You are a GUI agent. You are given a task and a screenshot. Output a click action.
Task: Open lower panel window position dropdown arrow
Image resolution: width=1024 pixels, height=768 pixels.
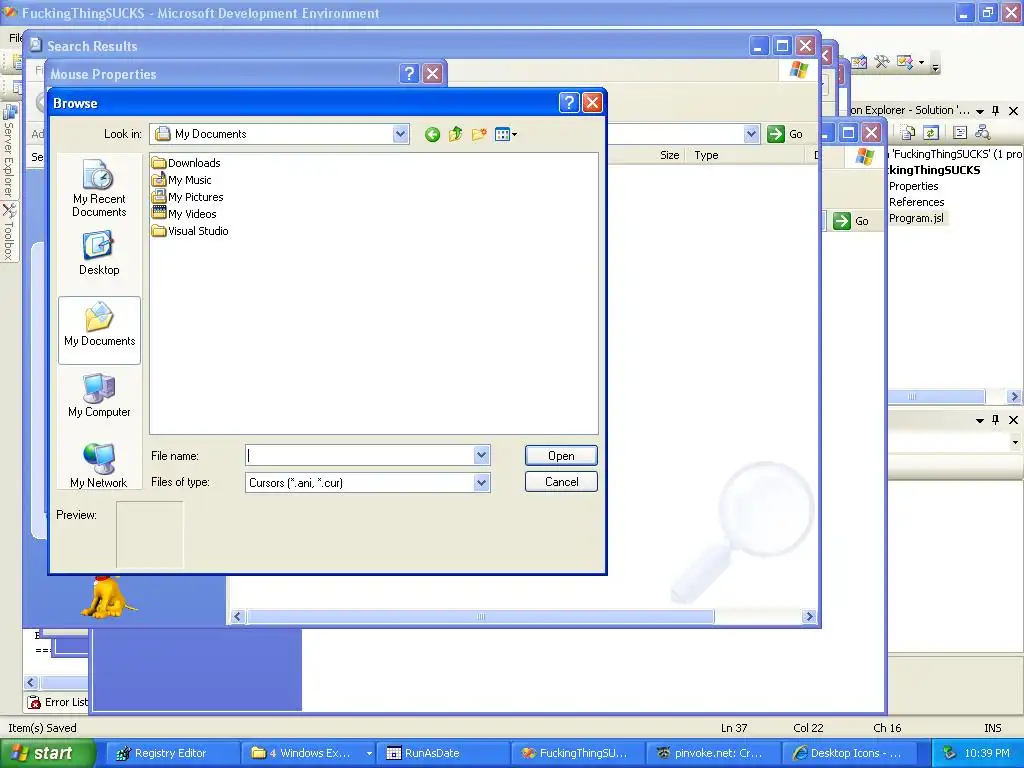coord(980,420)
